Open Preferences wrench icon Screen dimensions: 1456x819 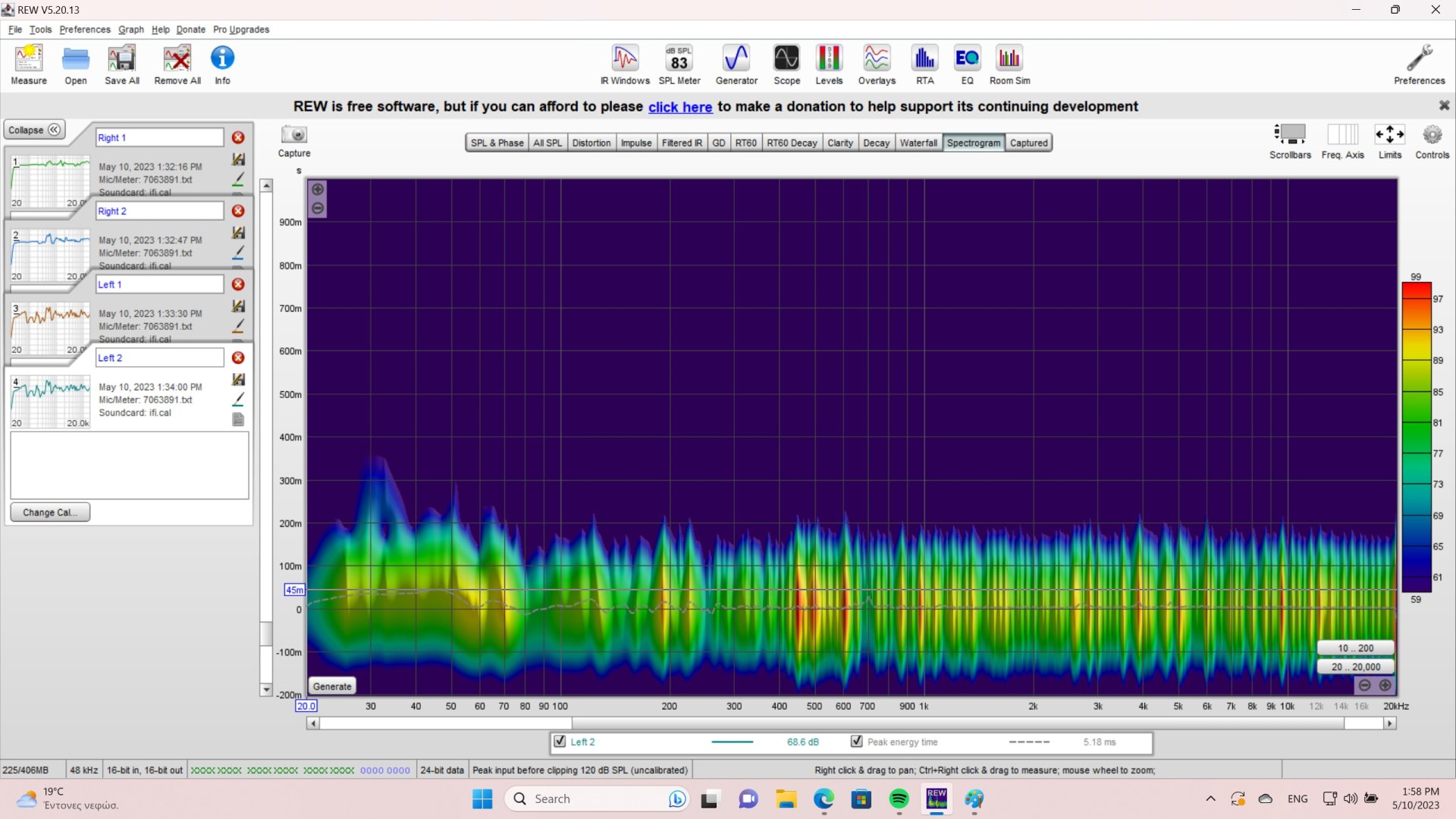(x=1419, y=64)
